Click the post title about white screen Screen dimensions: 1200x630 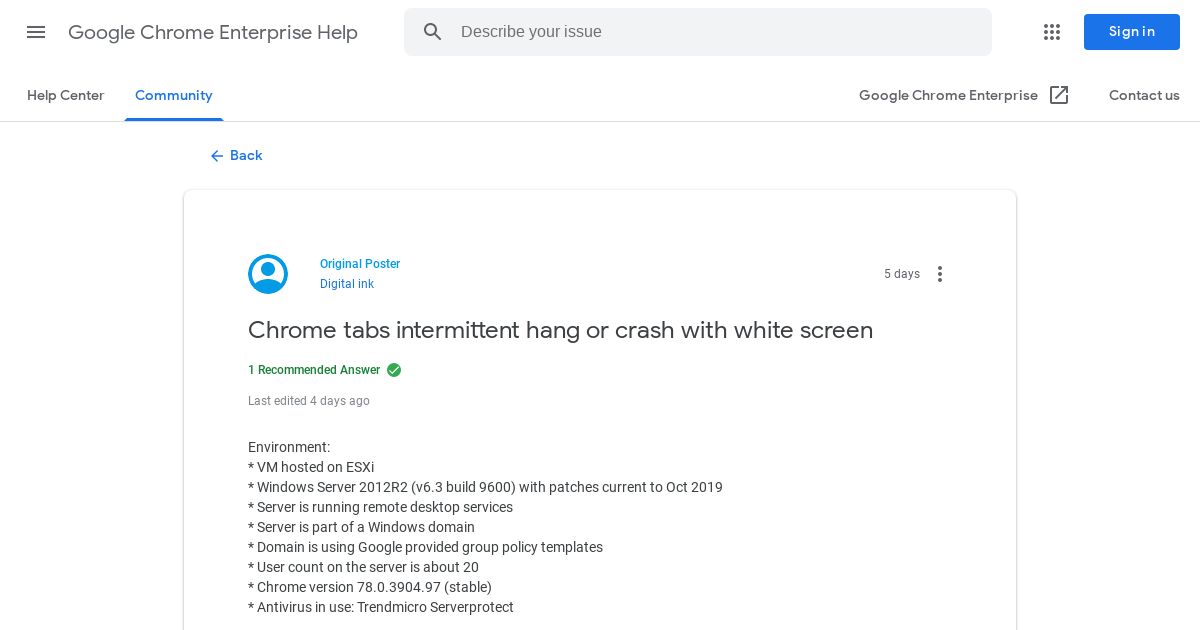tap(560, 330)
